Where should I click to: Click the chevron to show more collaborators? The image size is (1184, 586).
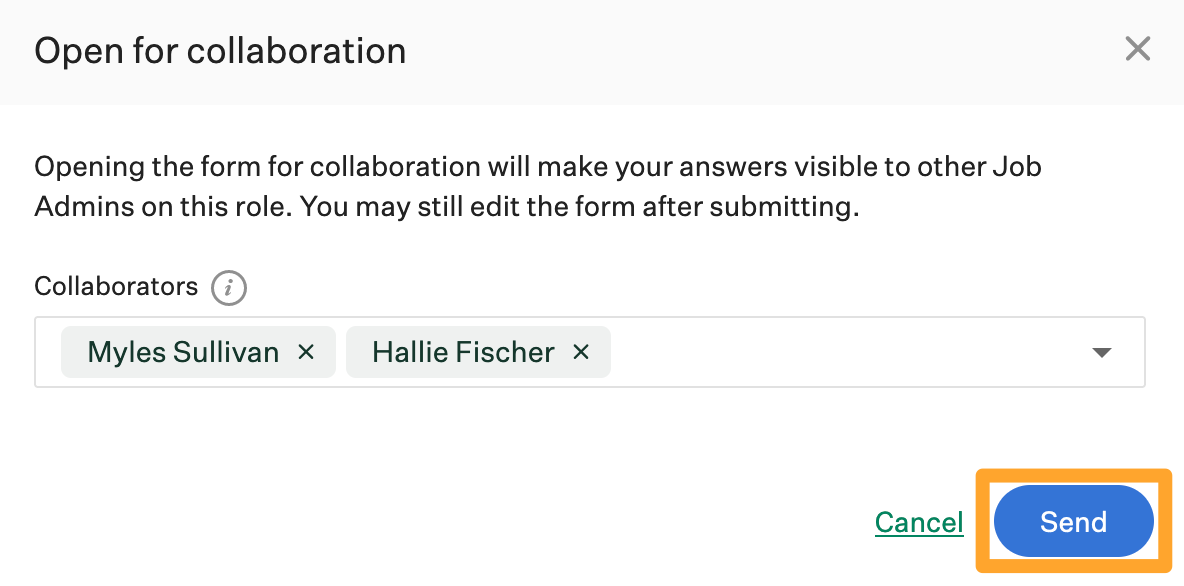point(1101,352)
